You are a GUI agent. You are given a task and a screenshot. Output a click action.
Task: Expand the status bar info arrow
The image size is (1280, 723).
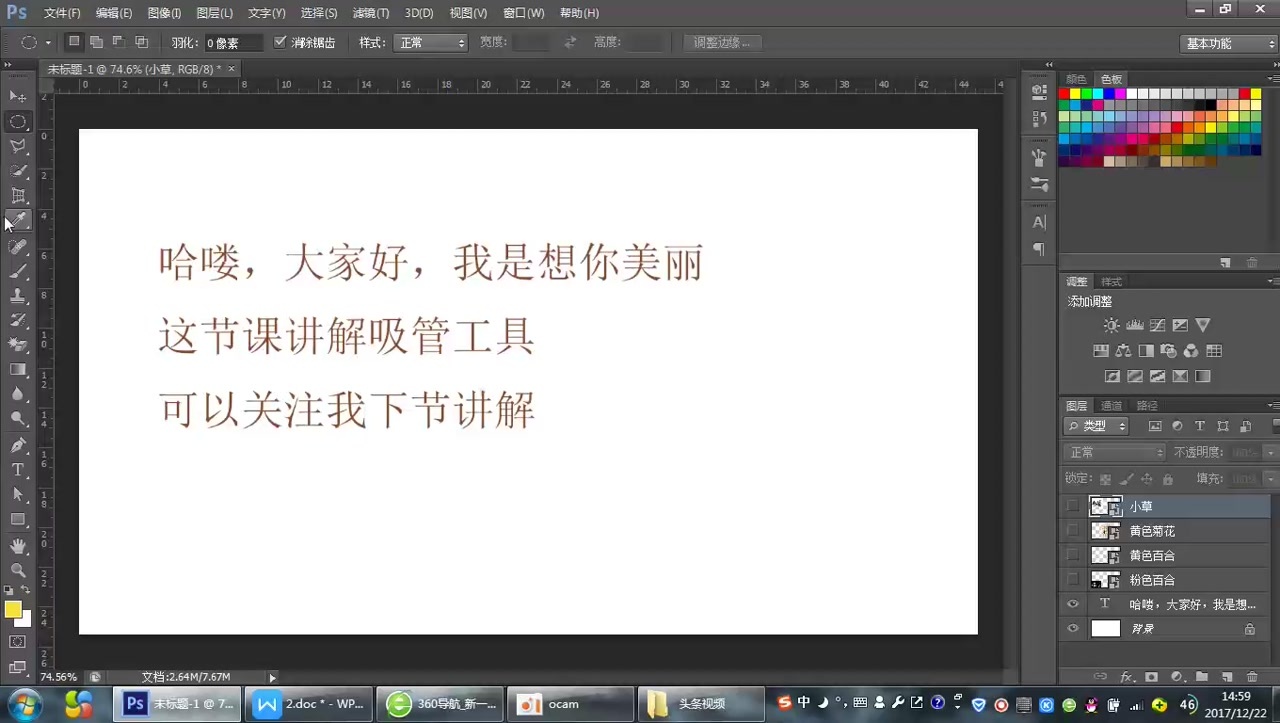[x=272, y=677]
